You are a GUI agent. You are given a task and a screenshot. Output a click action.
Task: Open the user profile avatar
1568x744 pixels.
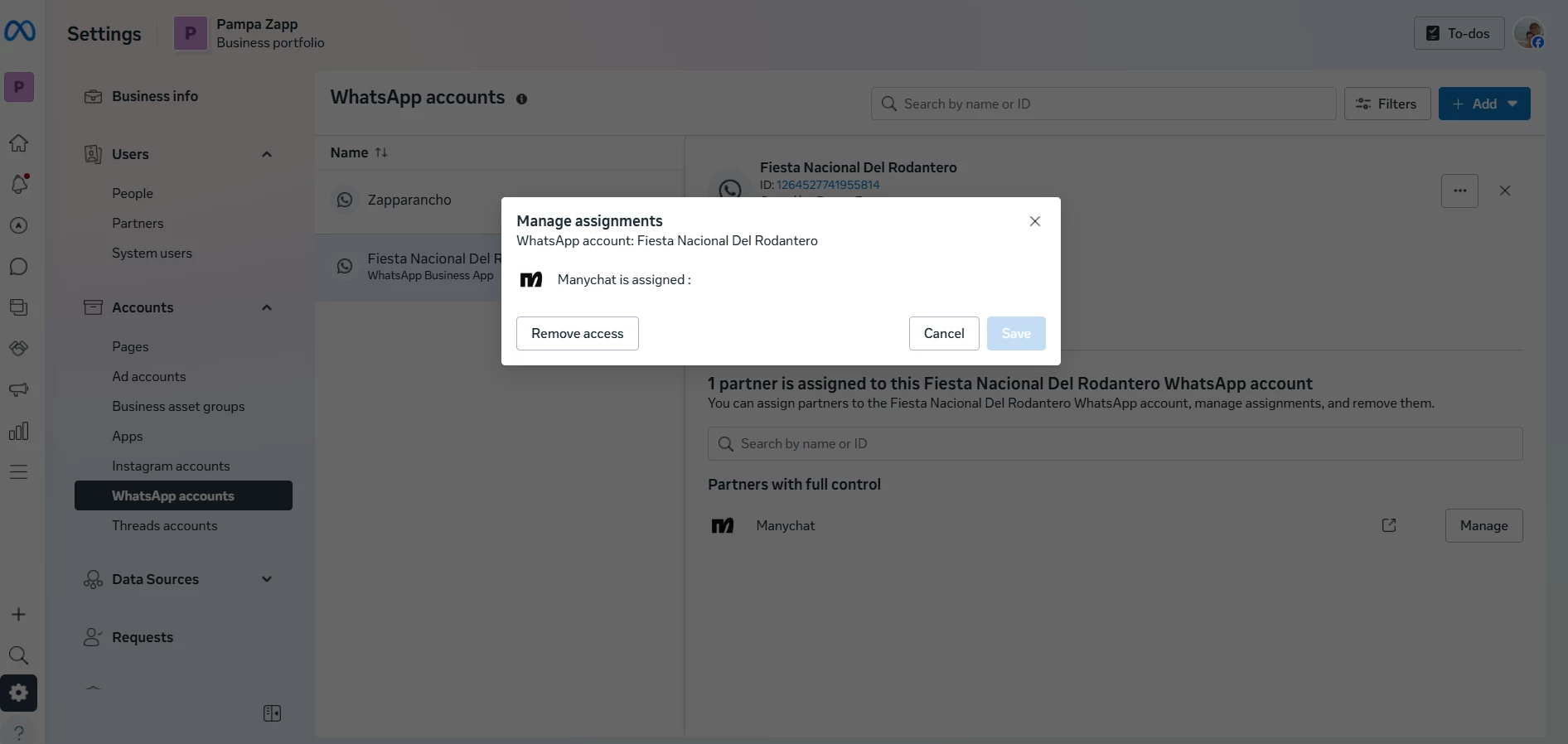pyautogui.click(x=1529, y=33)
